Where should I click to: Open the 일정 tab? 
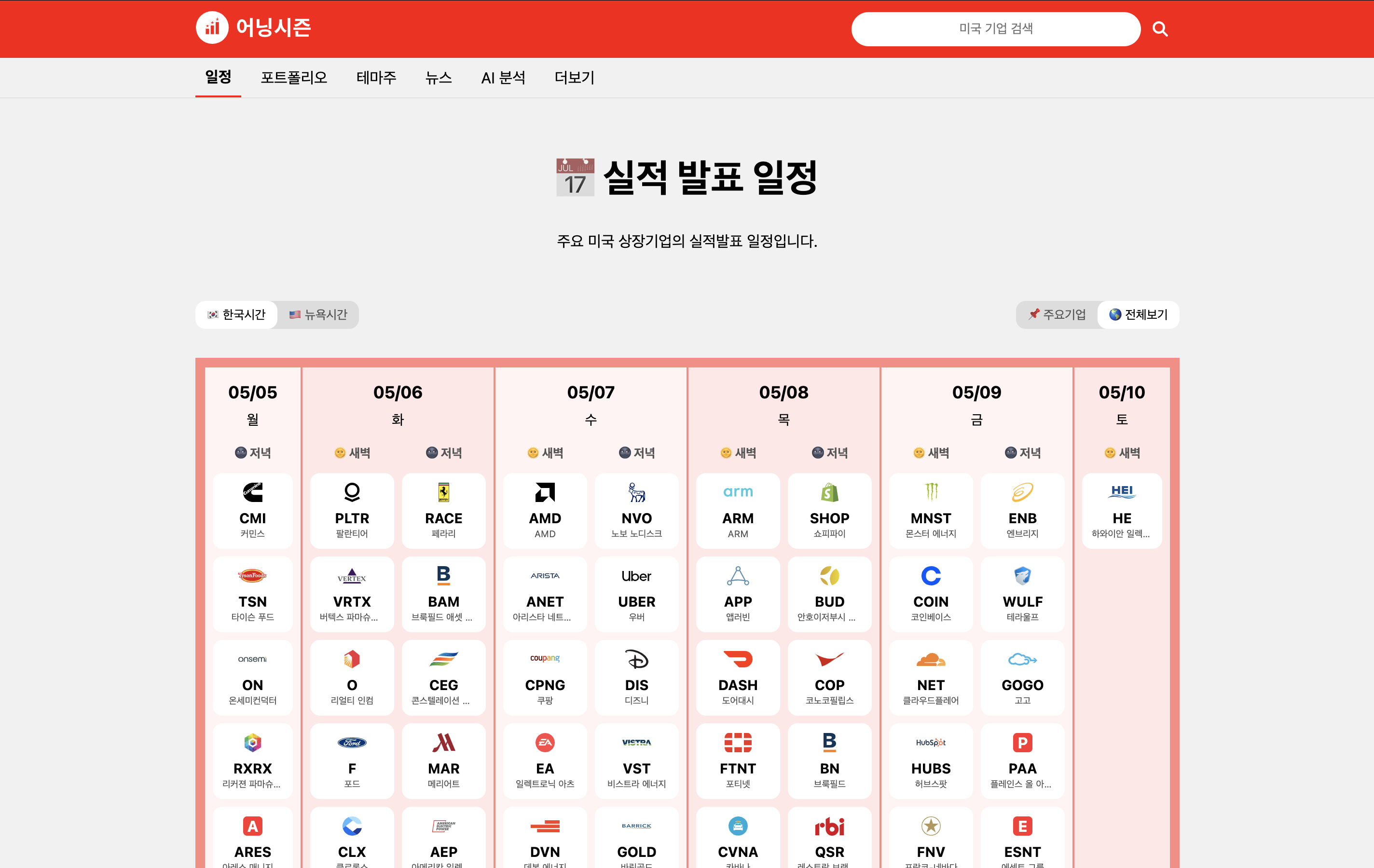tap(218, 77)
